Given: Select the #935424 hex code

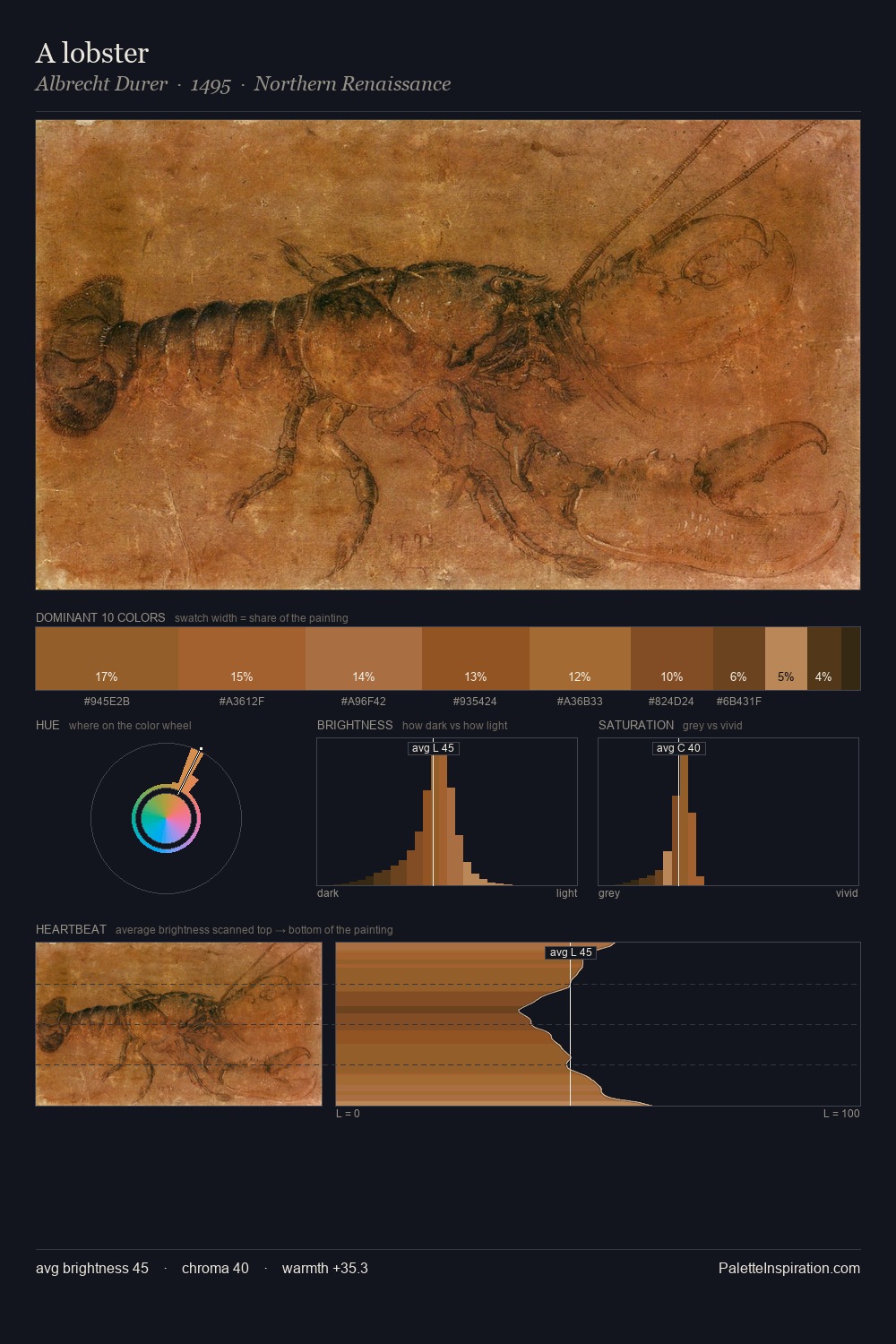Looking at the screenshot, I should coord(475,702).
